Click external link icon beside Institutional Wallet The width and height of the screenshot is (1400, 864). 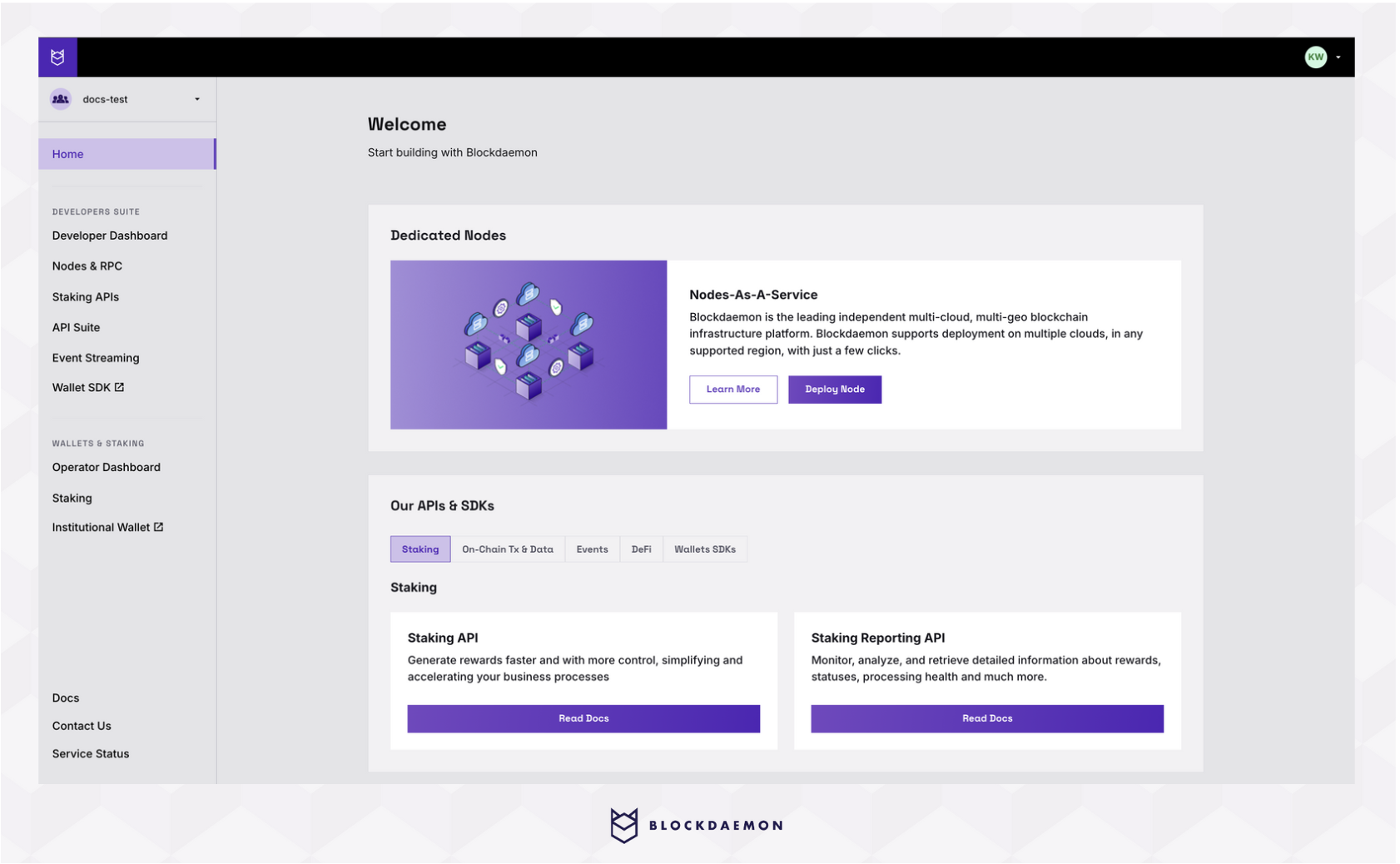[x=158, y=527]
